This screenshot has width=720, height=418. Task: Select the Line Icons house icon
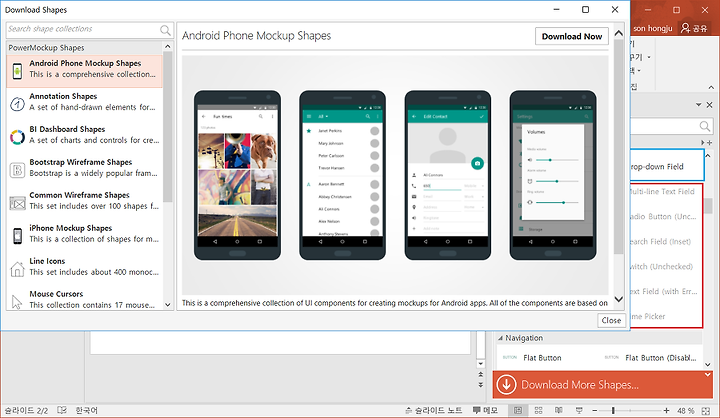point(17,269)
